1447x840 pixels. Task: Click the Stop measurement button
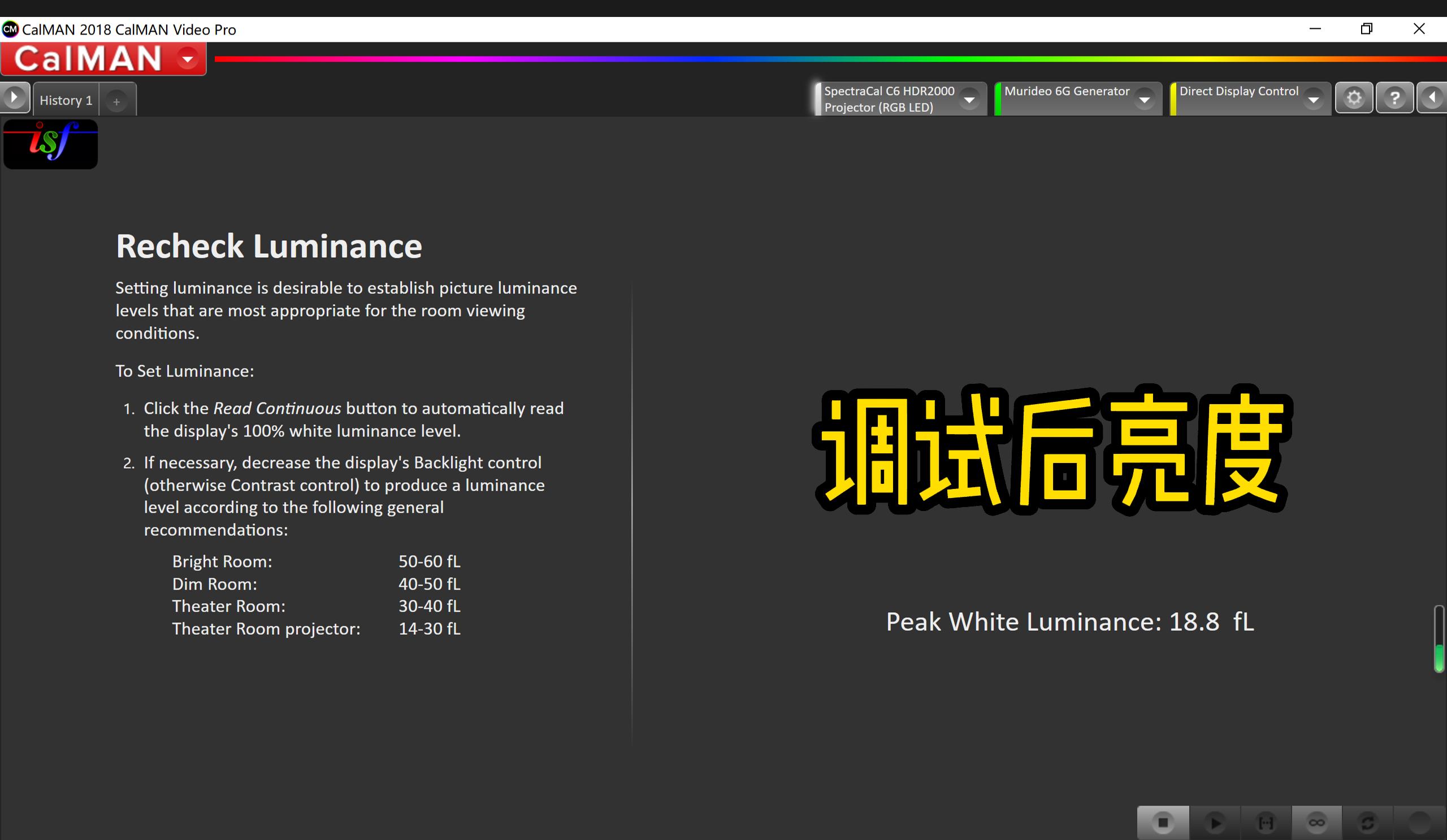tap(1163, 823)
